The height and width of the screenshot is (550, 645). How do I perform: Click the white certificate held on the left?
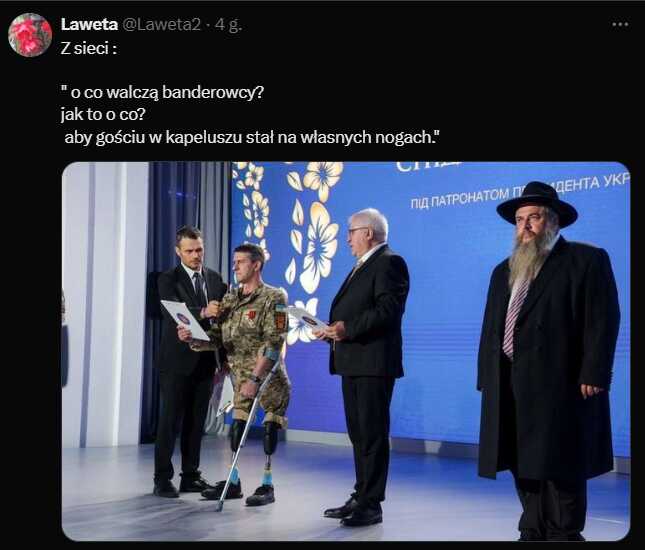pos(185,320)
